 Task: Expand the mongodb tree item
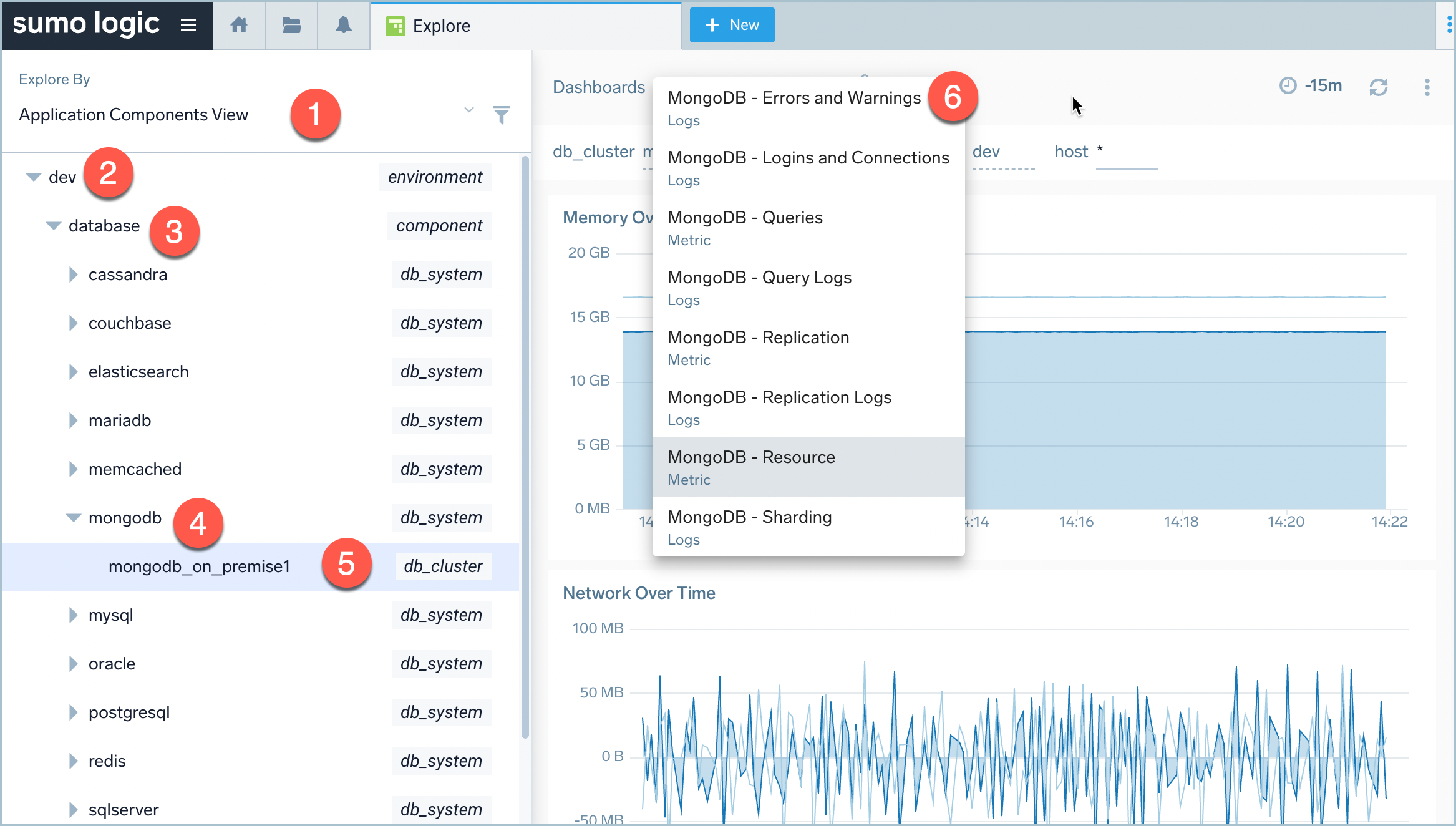tap(74, 518)
